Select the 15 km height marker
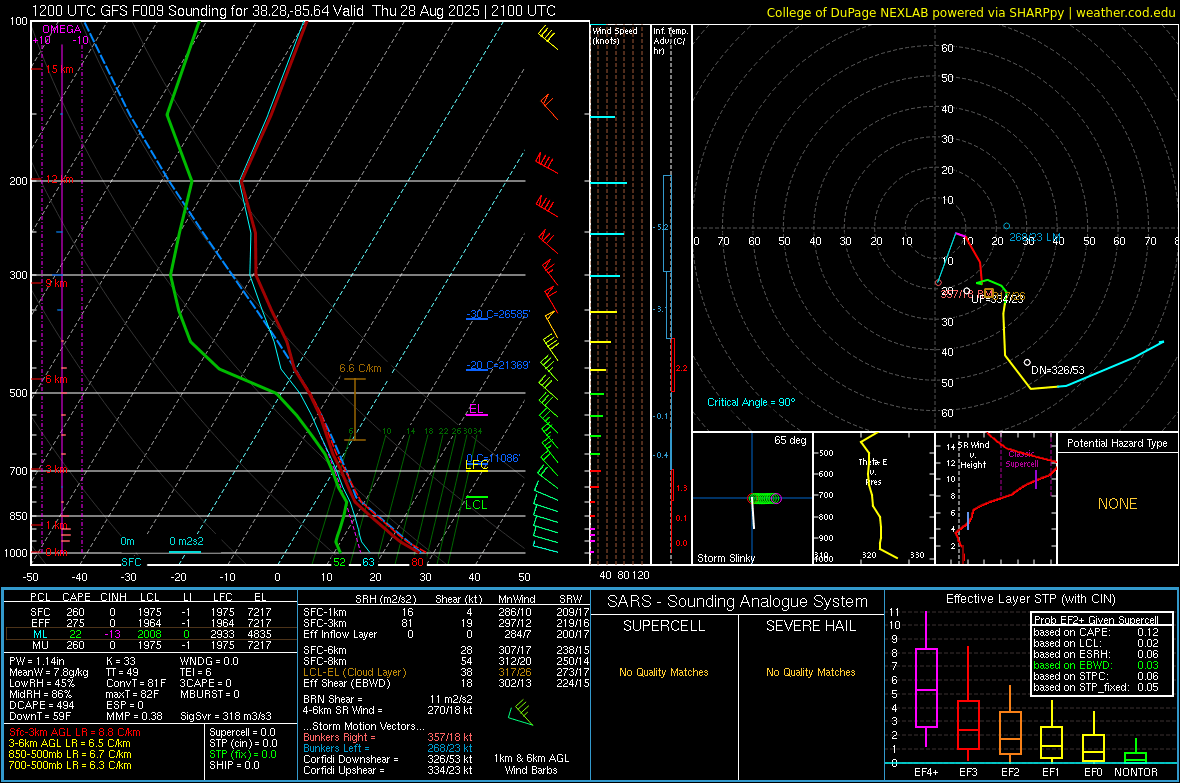This screenshot has width=1180, height=783. [x=59, y=69]
